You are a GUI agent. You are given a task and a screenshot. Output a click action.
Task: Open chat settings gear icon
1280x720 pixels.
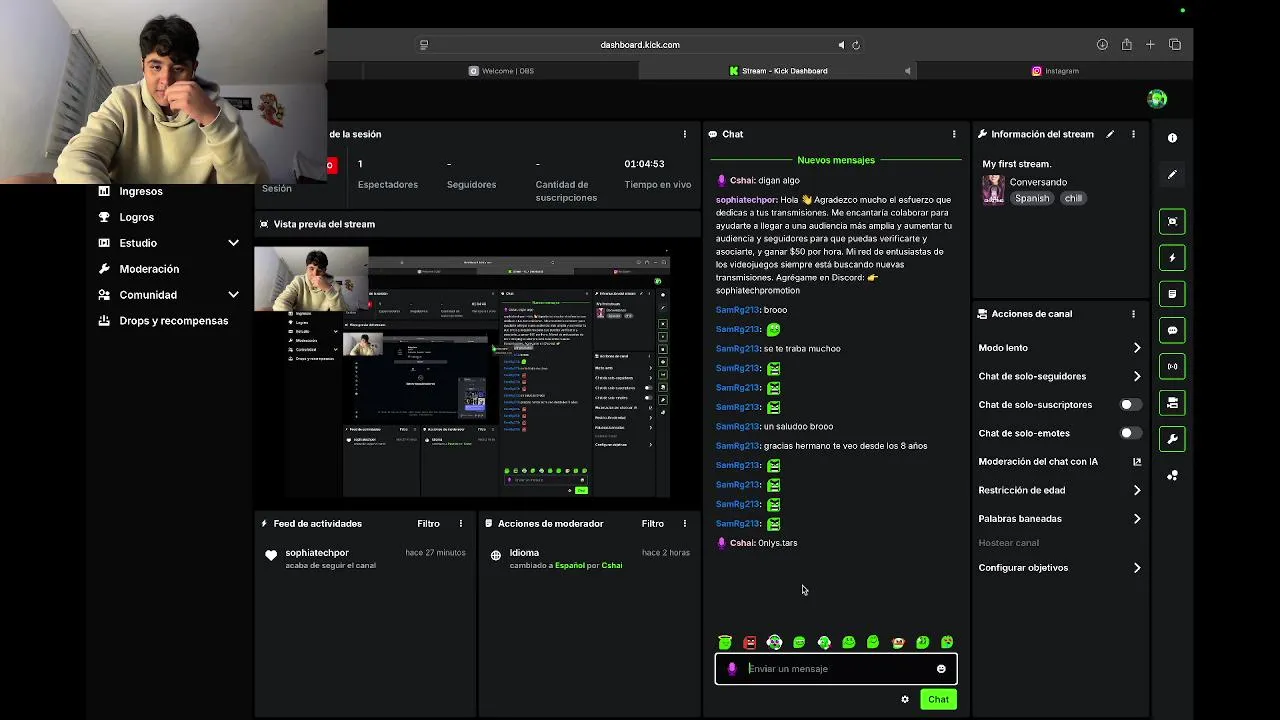905,699
